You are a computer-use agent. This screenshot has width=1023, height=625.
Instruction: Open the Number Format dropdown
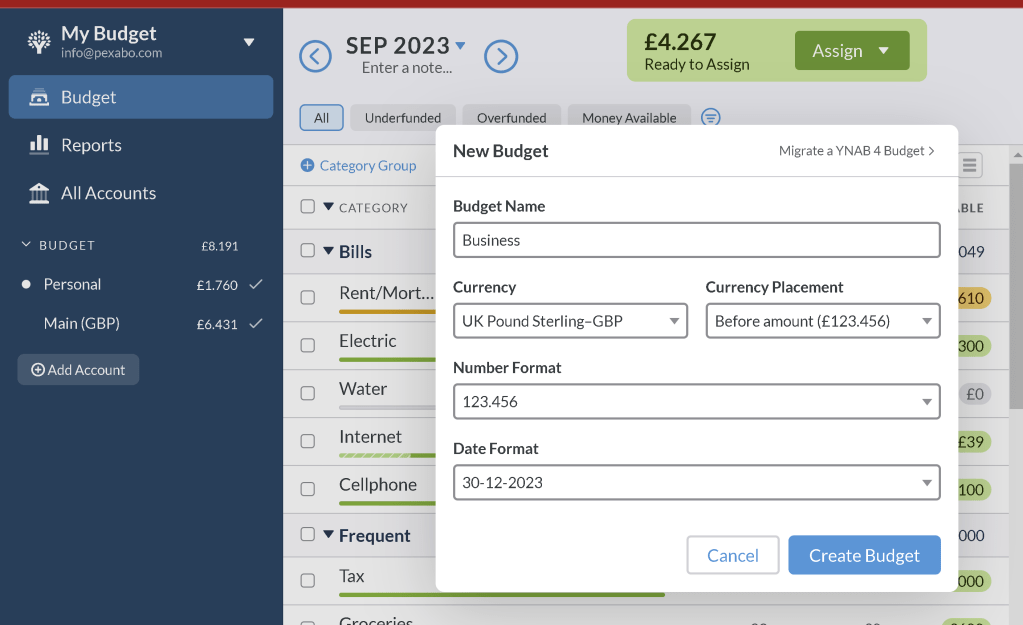pyautogui.click(x=697, y=402)
